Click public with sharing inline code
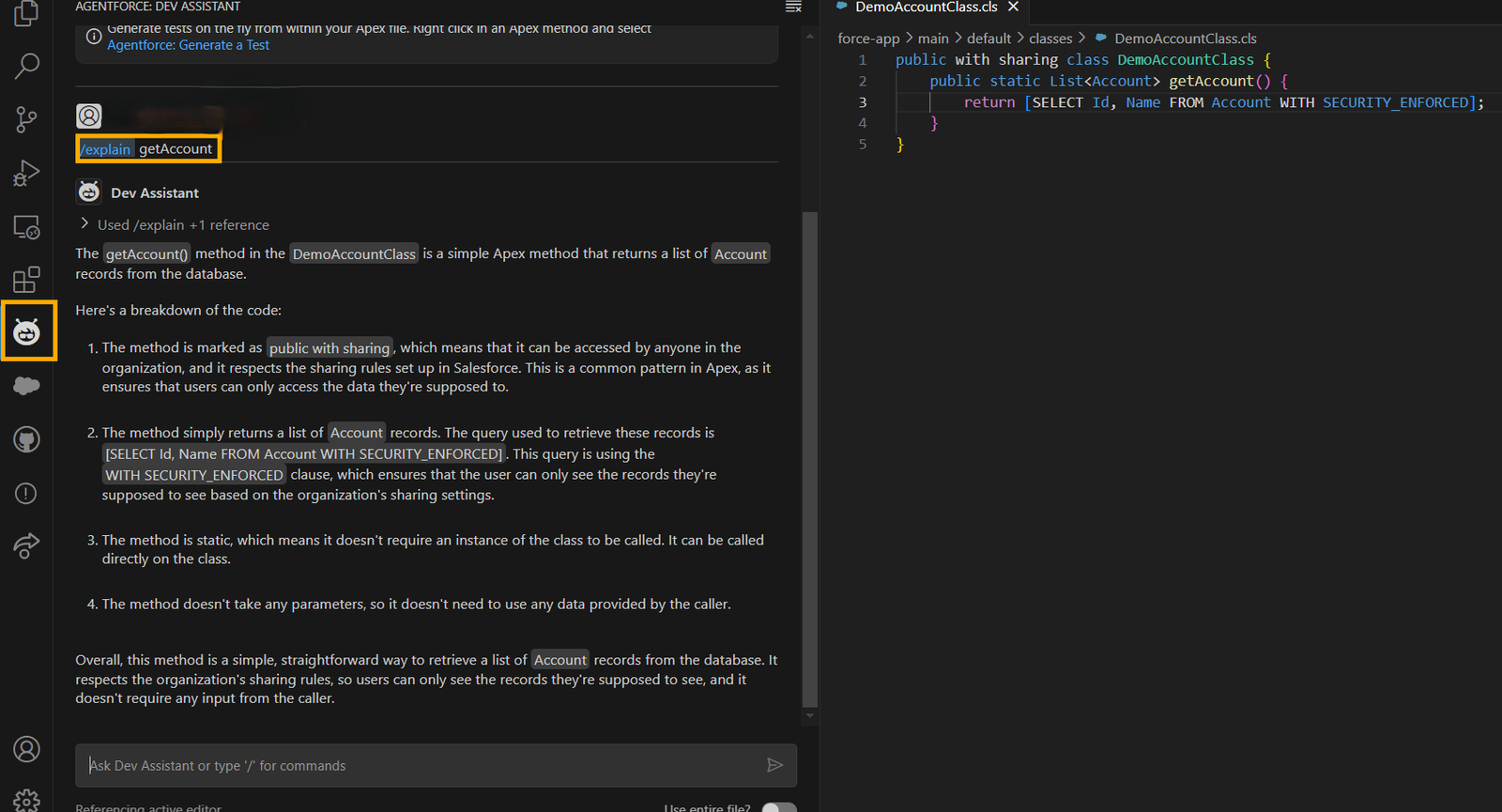This screenshot has width=1502, height=812. pos(330,347)
